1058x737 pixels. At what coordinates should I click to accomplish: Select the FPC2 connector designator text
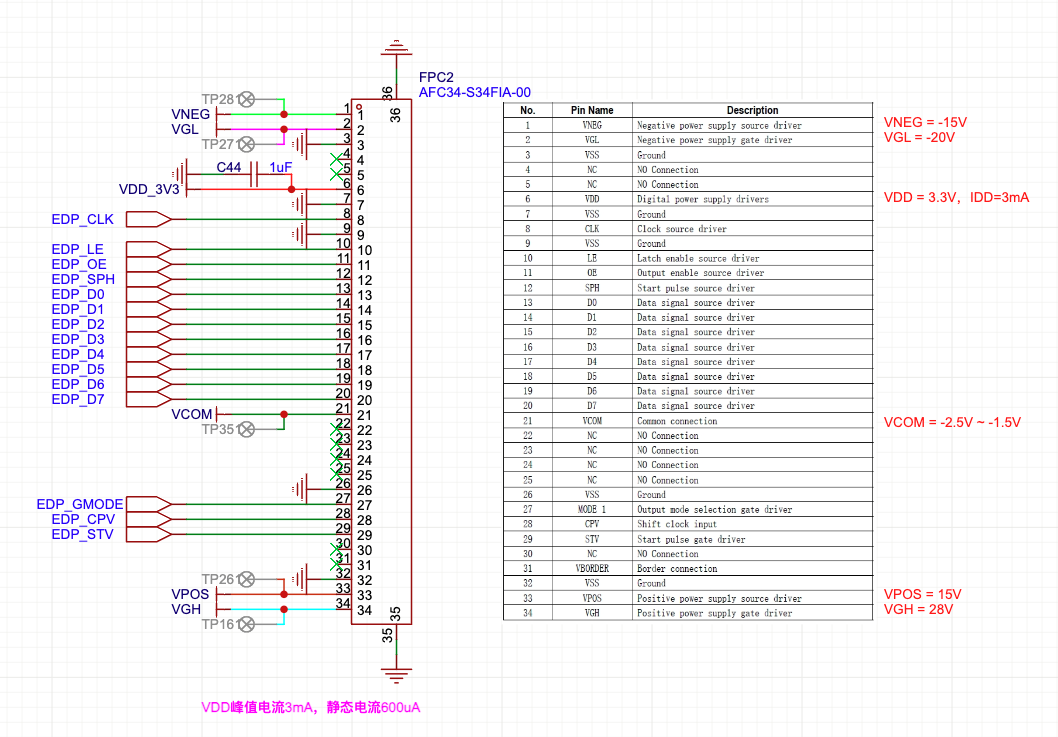tap(437, 77)
